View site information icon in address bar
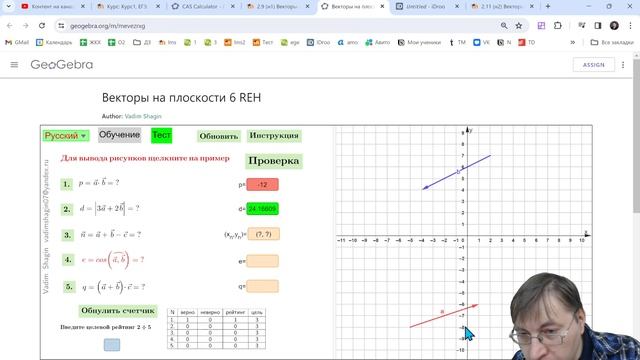Image resolution: width=640 pixels, height=360 pixels. click(61, 26)
